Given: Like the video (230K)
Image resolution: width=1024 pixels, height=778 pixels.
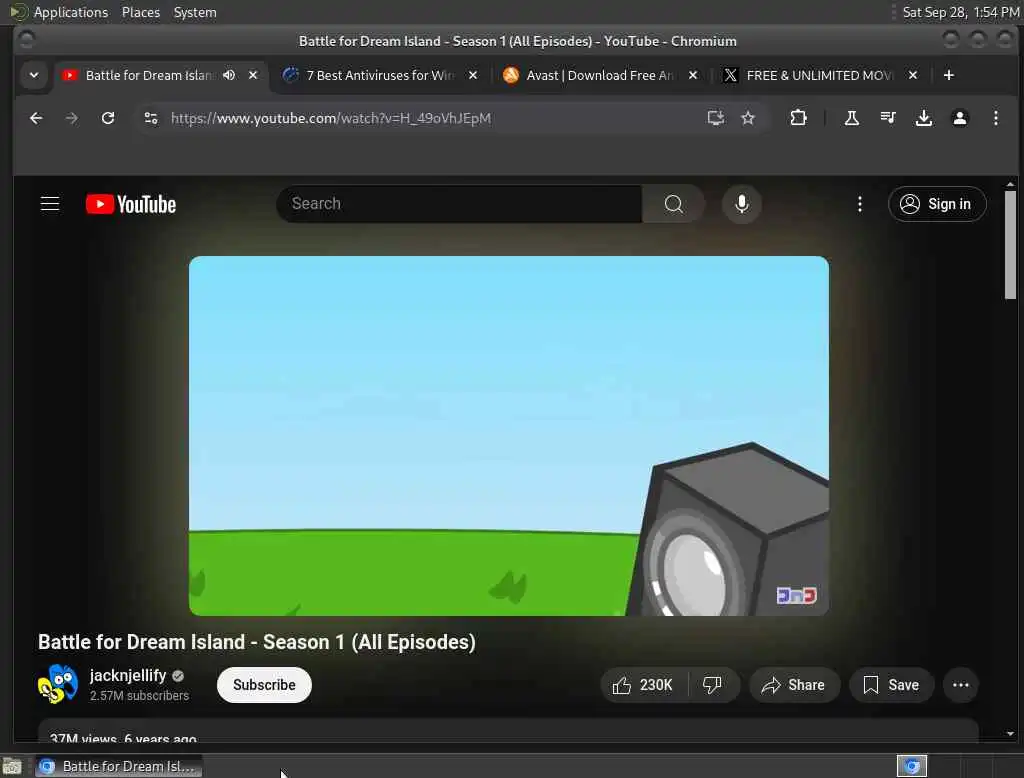Looking at the screenshot, I should tap(643, 685).
